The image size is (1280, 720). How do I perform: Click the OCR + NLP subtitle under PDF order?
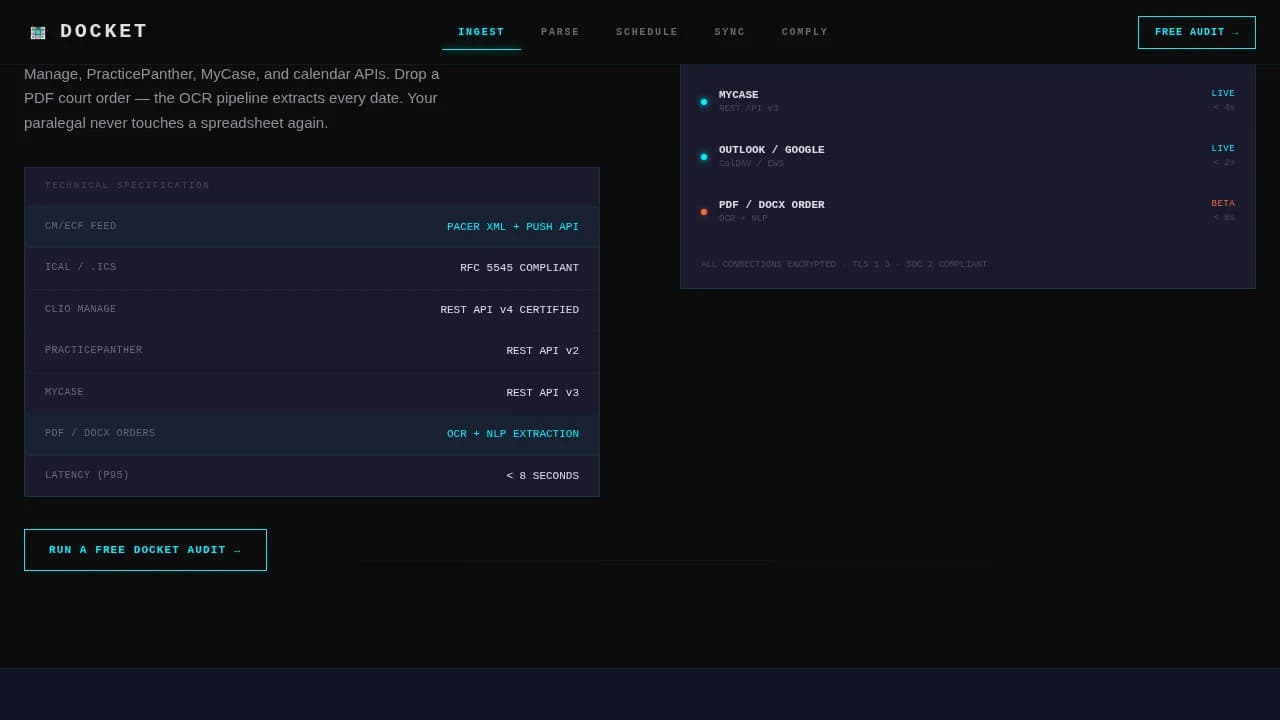pos(743,219)
